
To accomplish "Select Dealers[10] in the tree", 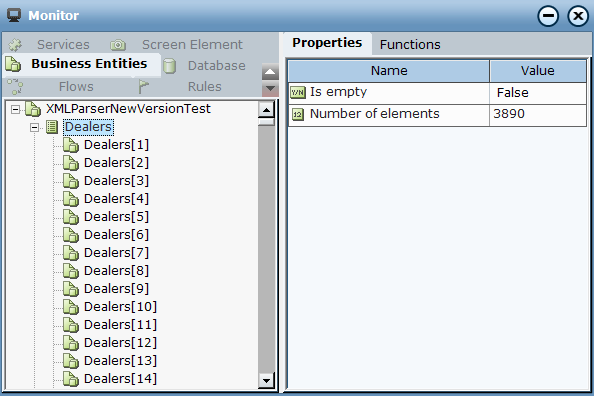I will point(120,307).
